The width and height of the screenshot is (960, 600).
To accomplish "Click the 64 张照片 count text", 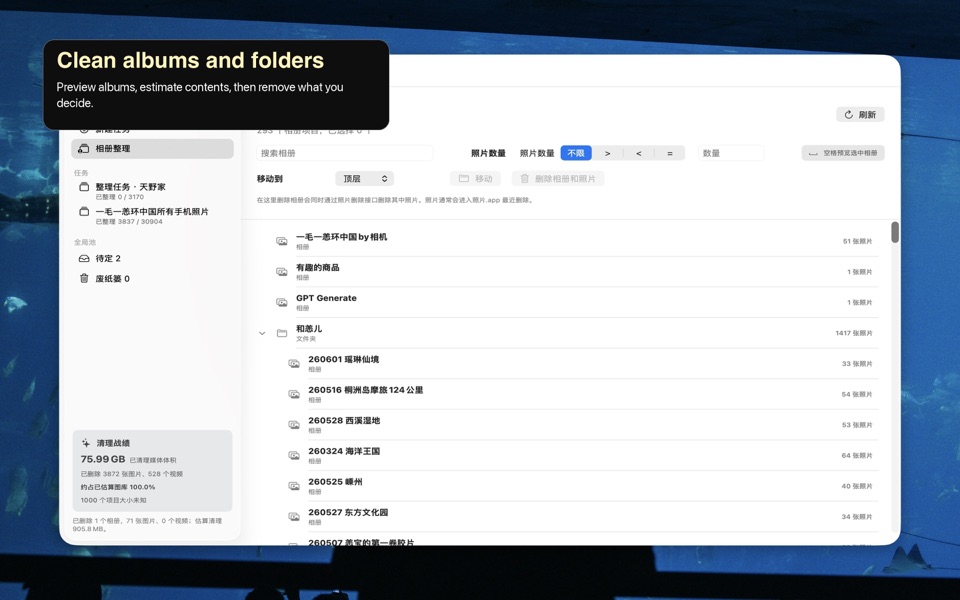I will tap(857, 456).
